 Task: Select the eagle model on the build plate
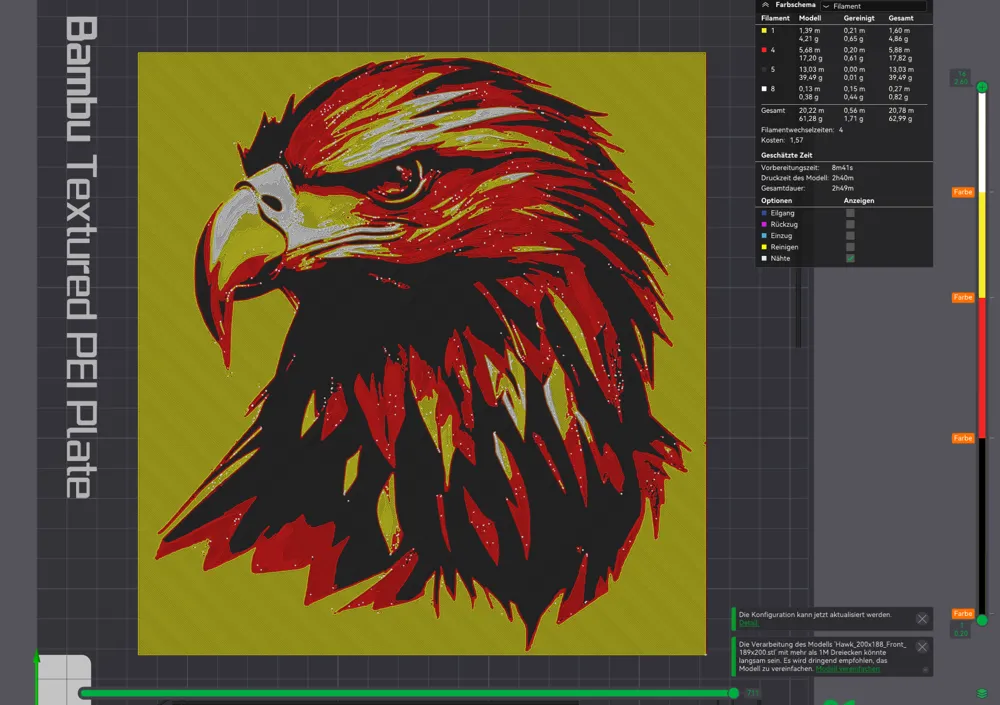[x=422, y=353]
